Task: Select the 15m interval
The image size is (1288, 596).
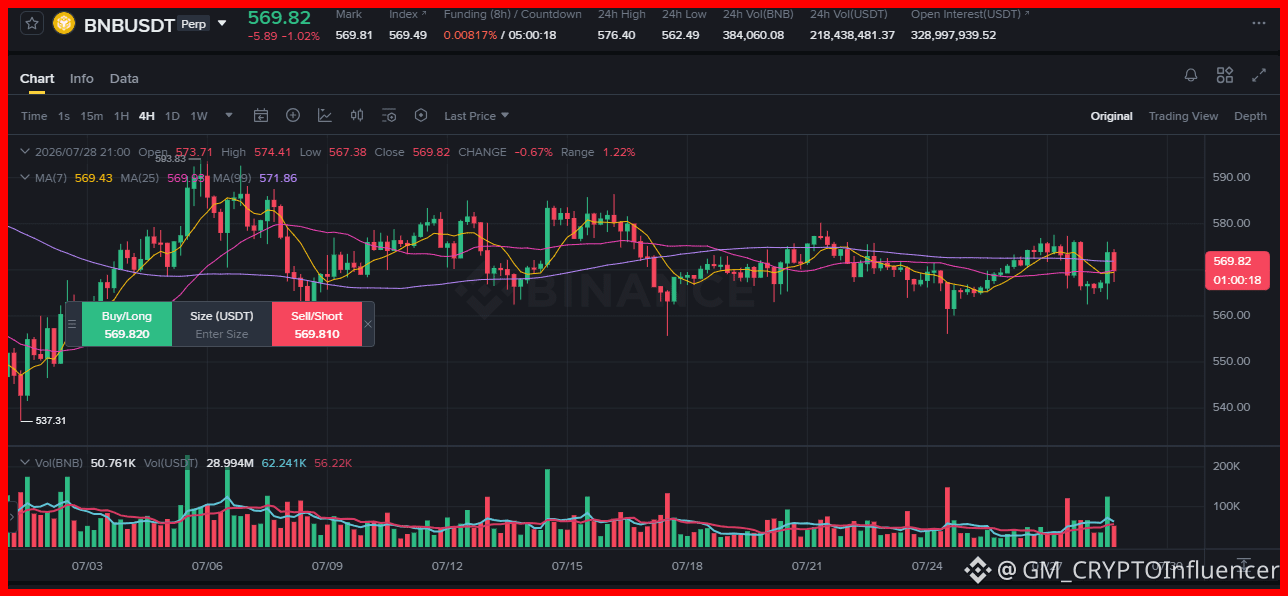Action: [x=92, y=116]
